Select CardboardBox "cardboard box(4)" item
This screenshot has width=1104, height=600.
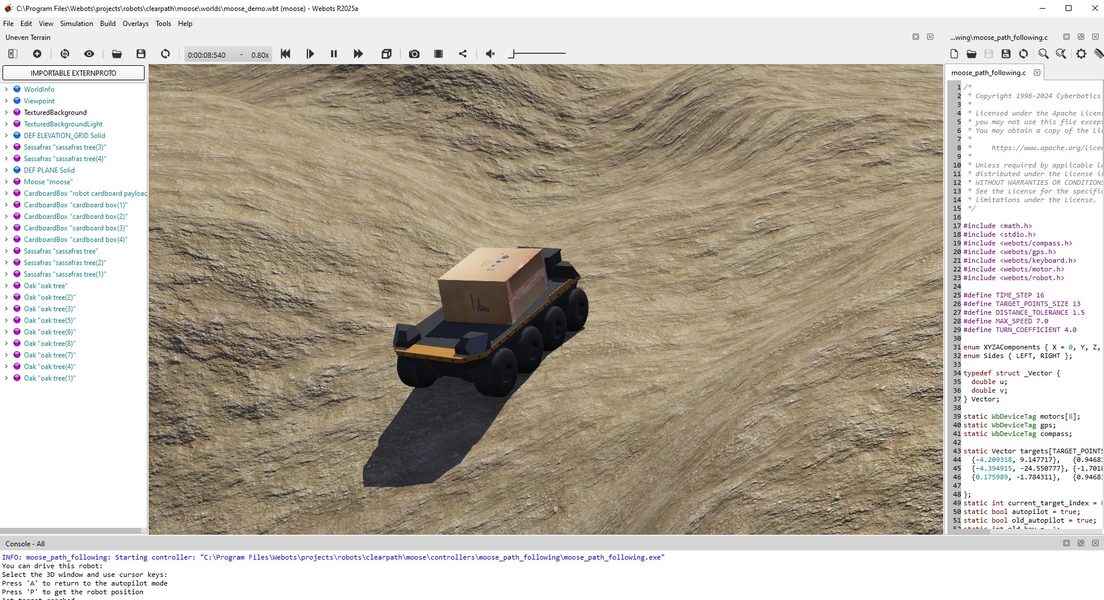(75, 239)
